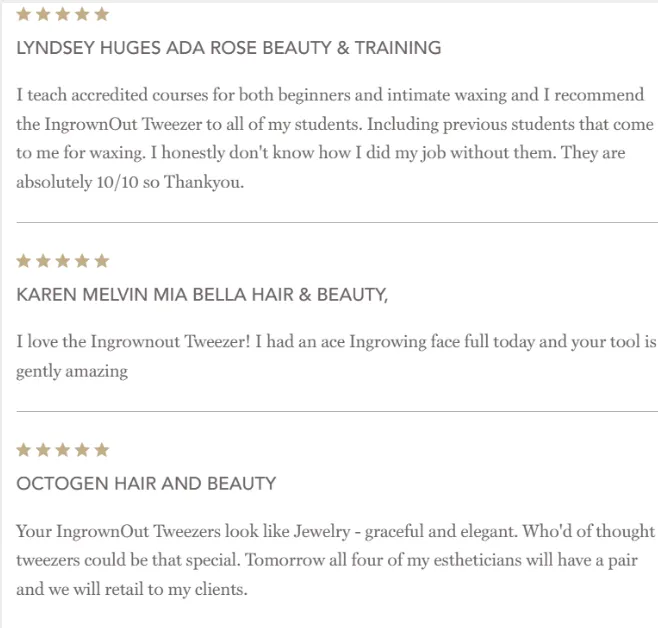Select the Lyndsey Huges Ada Rose Beauty heading
The width and height of the screenshot is (658, 628).
(x=229, y=48)
